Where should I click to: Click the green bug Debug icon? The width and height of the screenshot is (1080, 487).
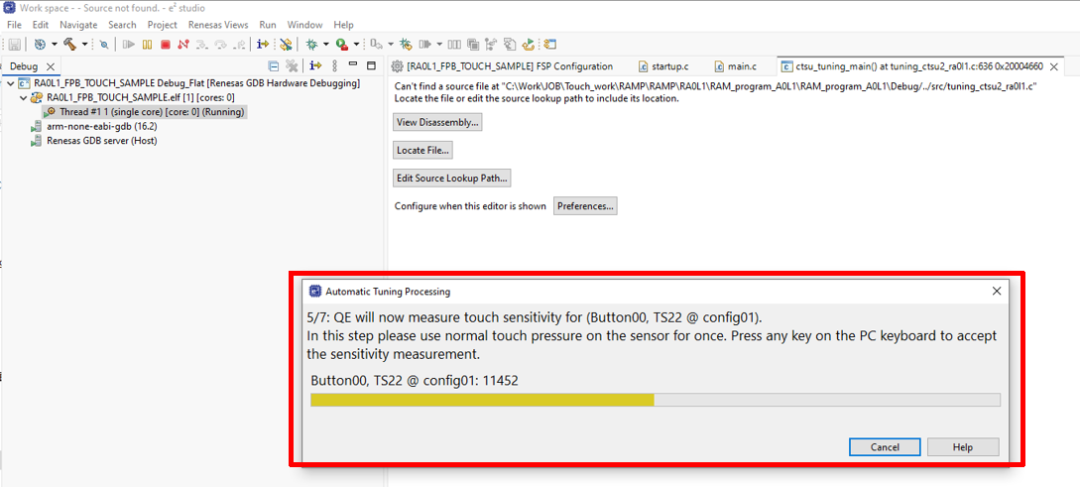[x=311, y=44]
